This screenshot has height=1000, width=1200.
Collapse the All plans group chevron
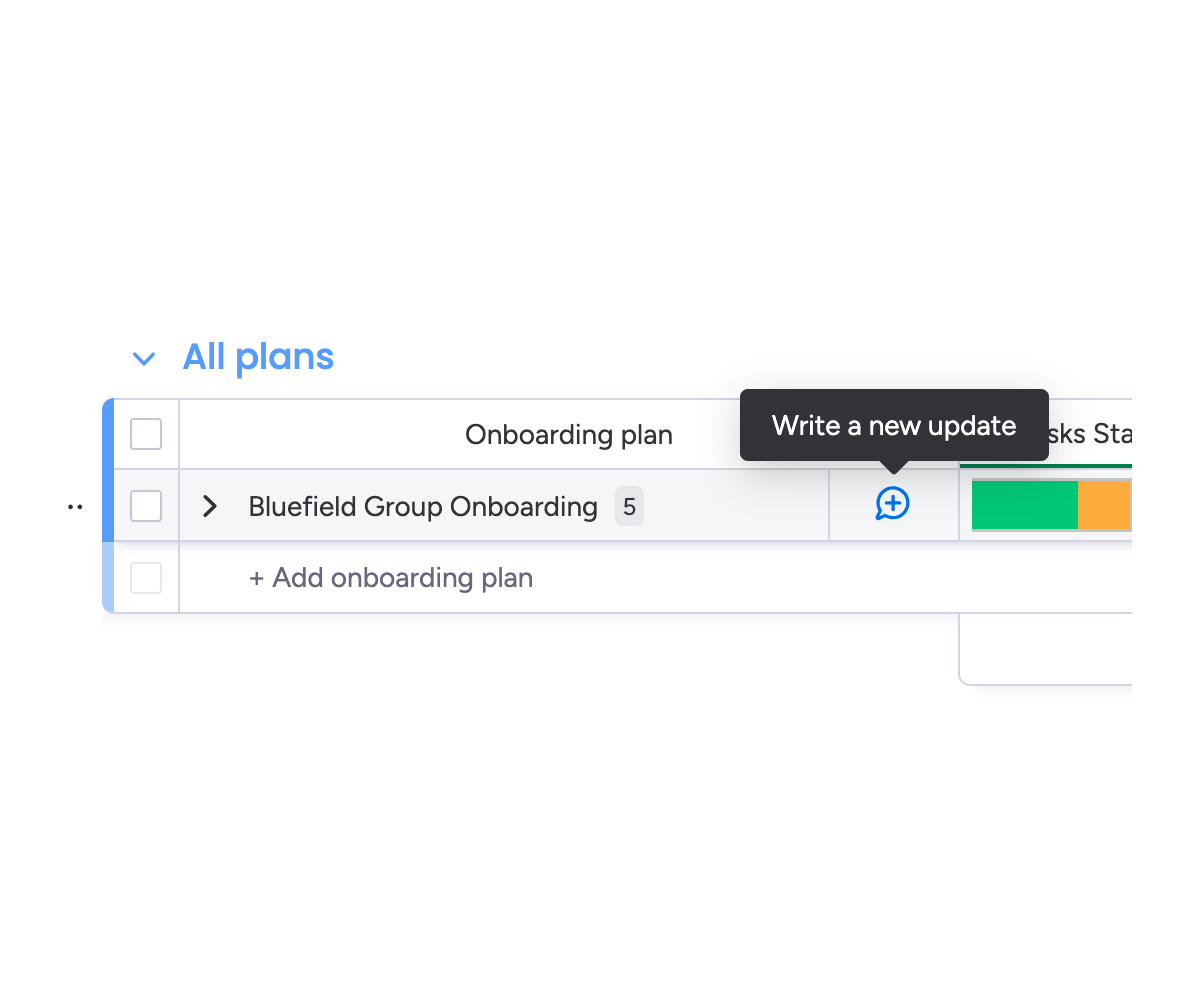pyautogui.click(x=144, y=358)
